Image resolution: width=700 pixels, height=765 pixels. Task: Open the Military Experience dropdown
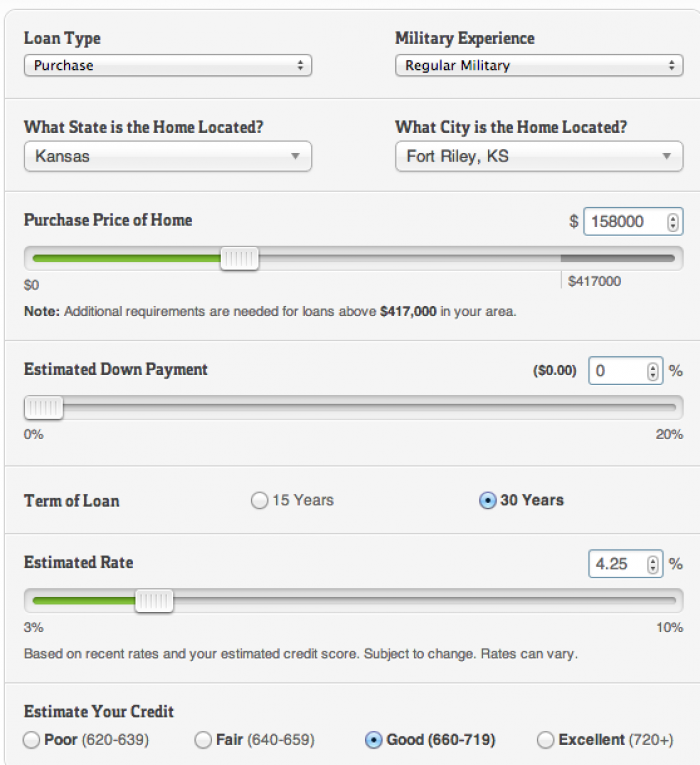[x=539, y=65]
